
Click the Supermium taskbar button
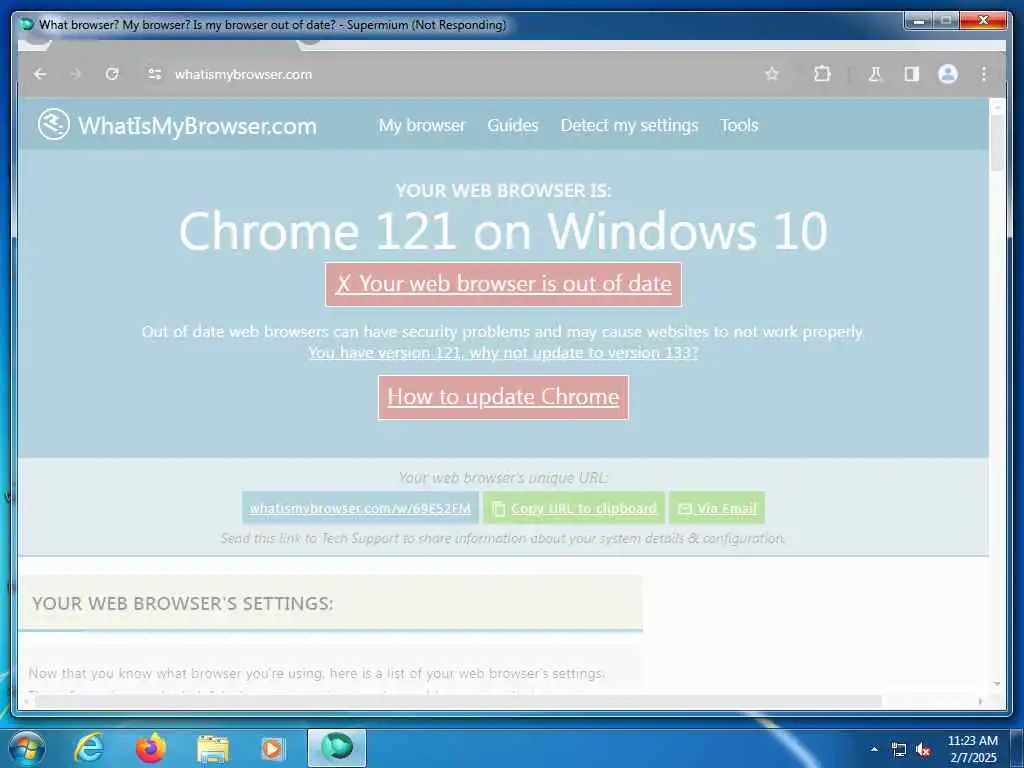pyautogui.click(x=337, y=748)
